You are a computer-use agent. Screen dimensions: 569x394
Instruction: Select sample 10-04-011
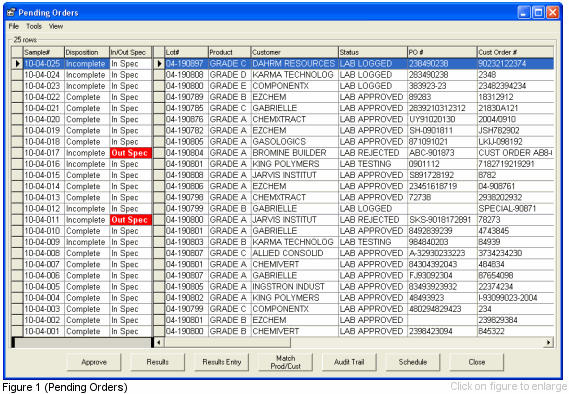44,220
